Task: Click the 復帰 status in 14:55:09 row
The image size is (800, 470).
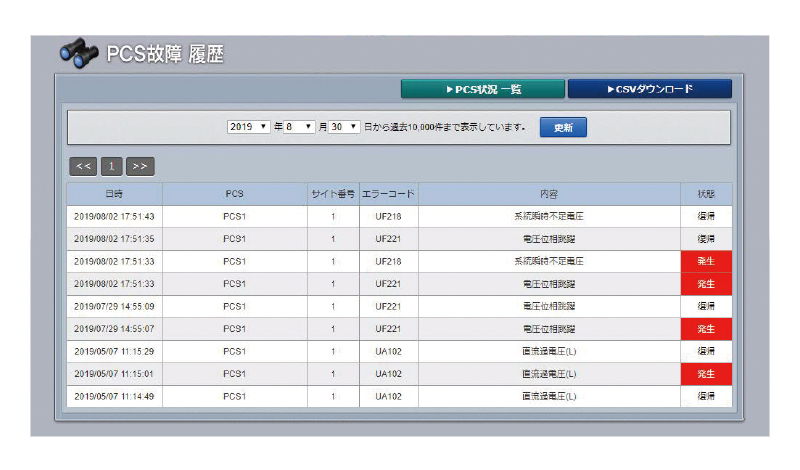Action: pos(706,306)
